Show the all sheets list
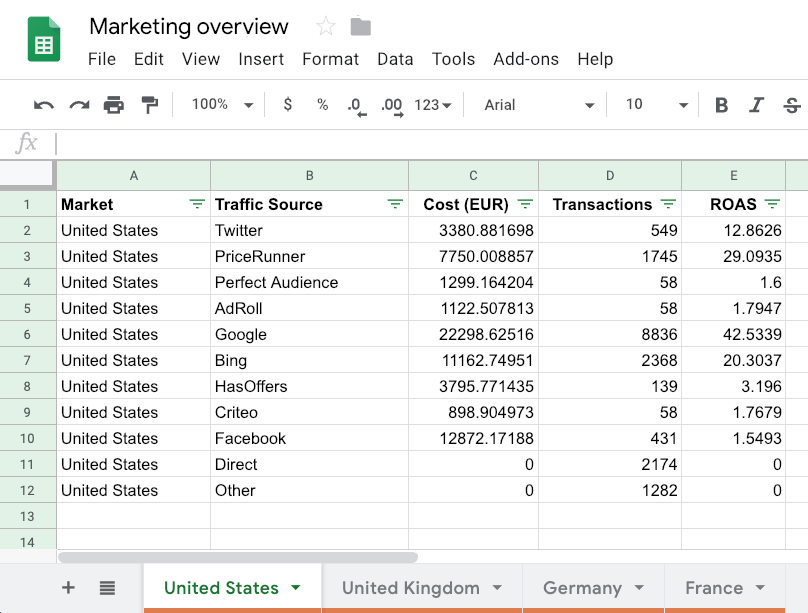 point(107,588)
